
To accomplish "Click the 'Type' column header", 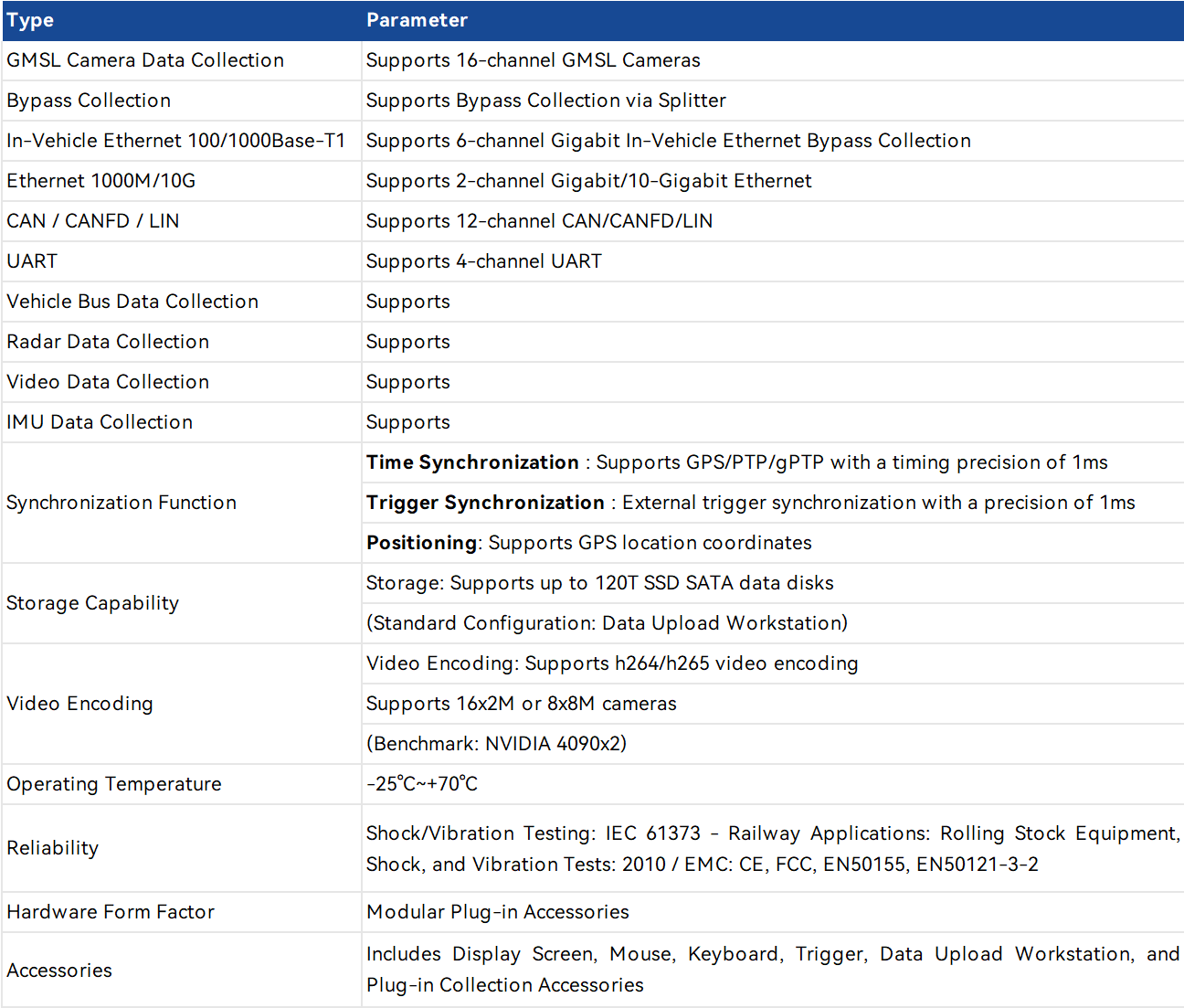I will coord(30,20).
